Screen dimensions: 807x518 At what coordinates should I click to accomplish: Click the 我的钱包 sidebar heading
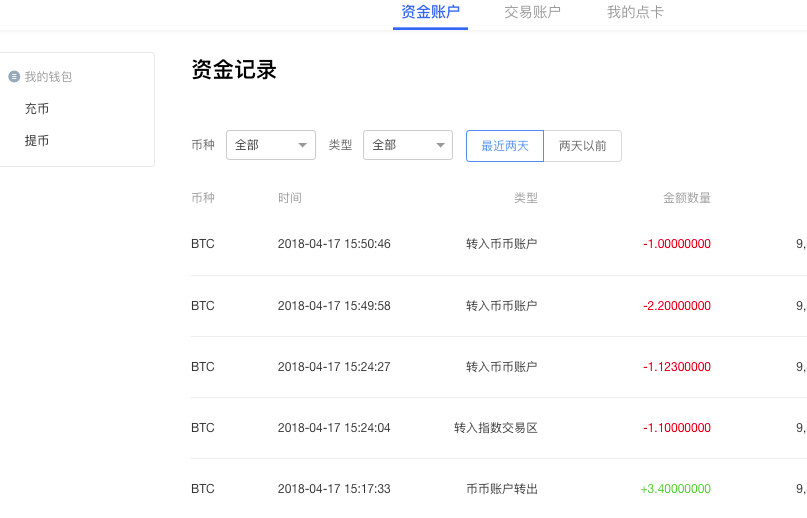(48, 77)
